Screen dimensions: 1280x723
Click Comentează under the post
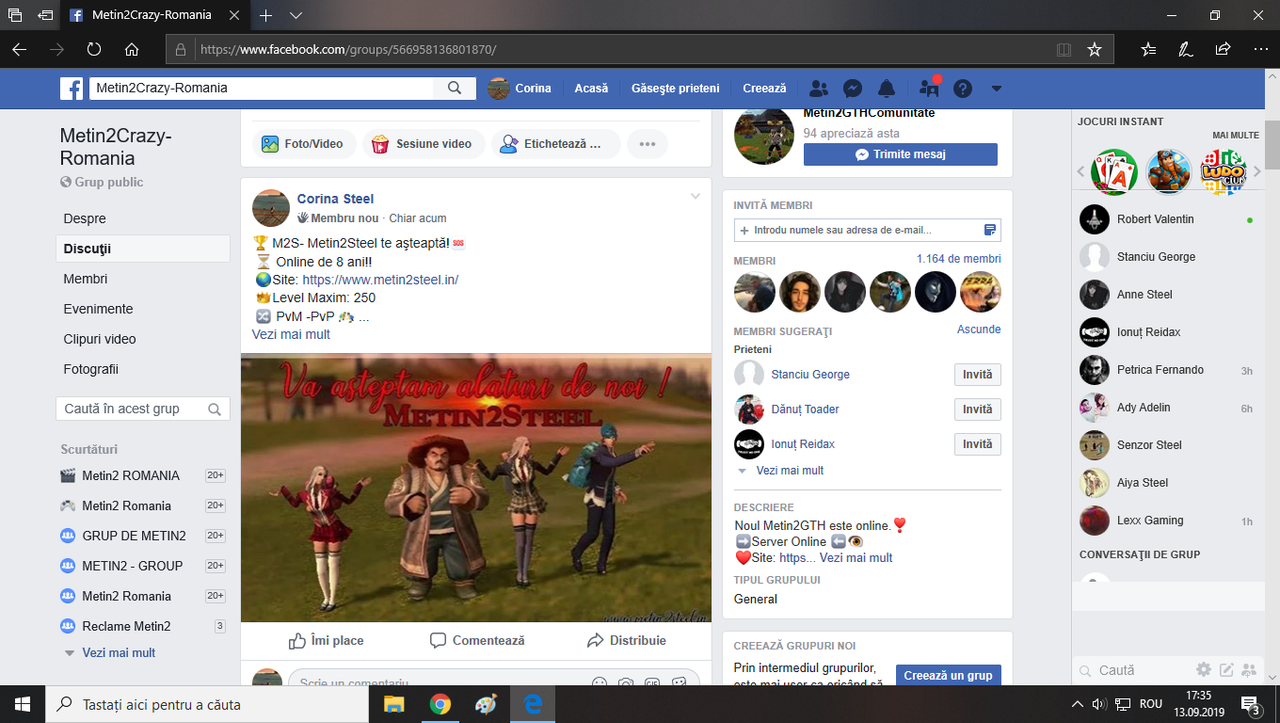[x=477, y=640]
